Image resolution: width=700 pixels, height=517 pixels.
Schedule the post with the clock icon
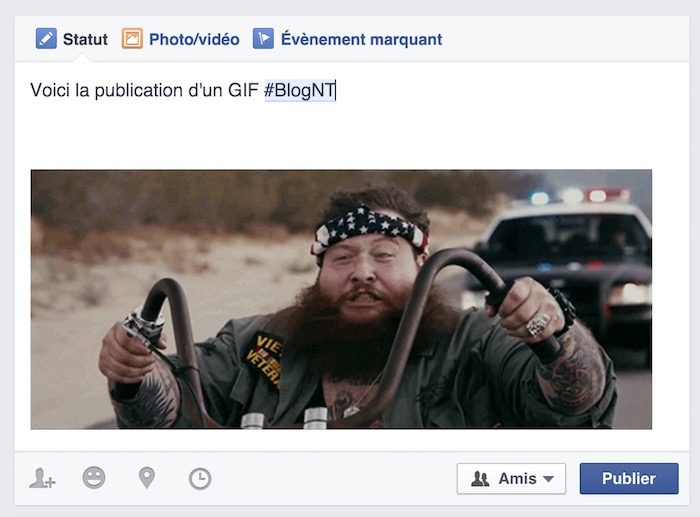(x=200, y=479)
